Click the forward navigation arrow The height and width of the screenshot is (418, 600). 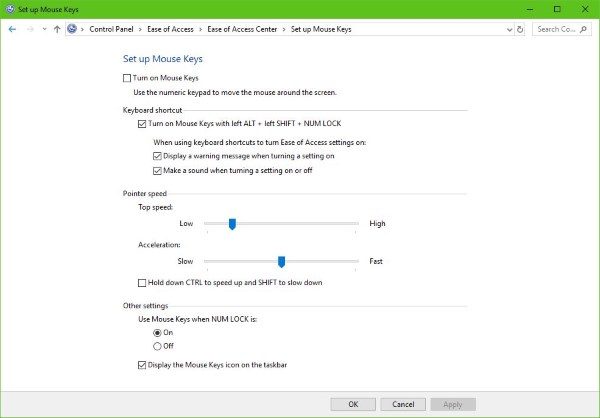tap(30, 29)
